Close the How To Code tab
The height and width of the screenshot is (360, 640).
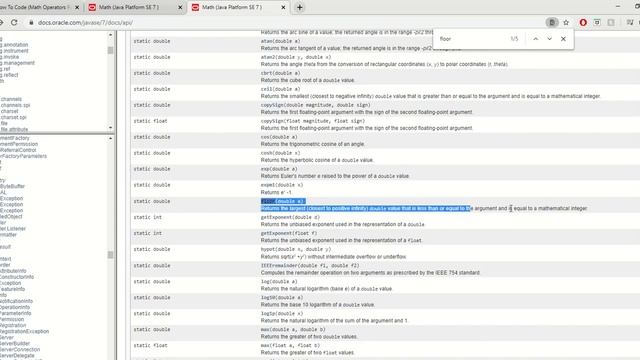point(77,7)
